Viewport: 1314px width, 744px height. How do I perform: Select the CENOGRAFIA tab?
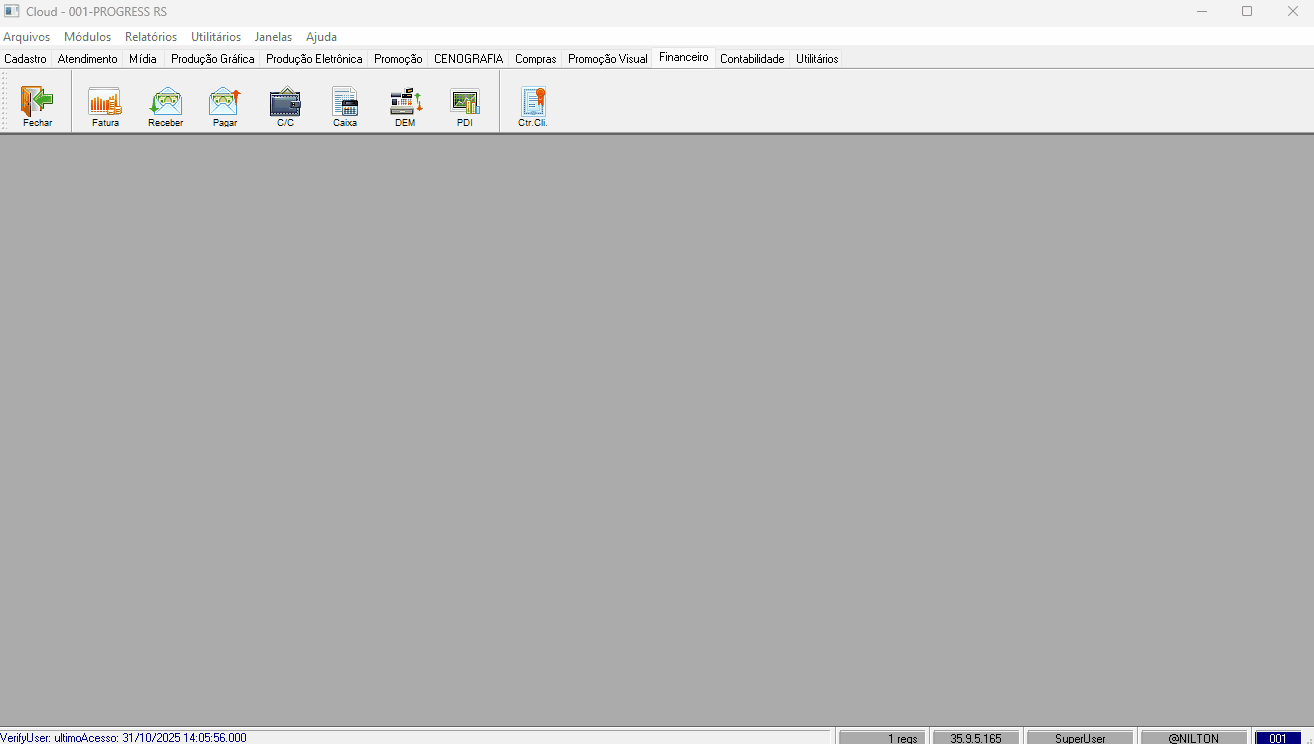tap(468, 59)
